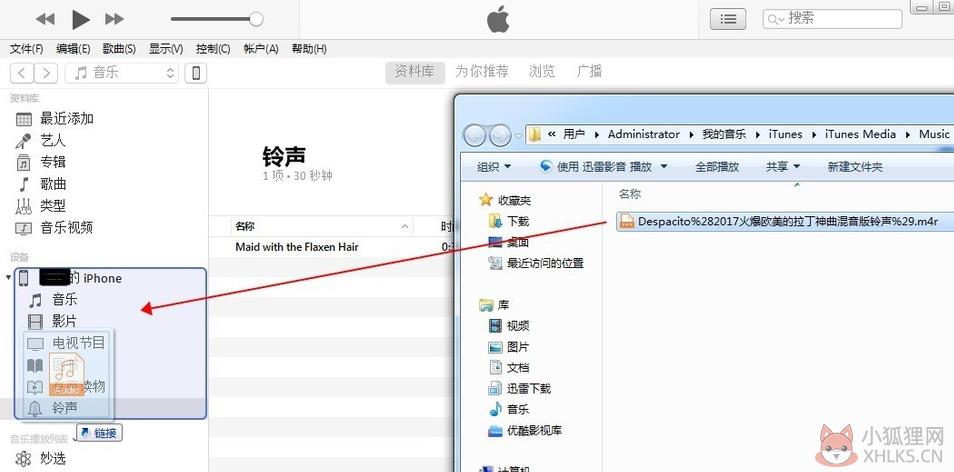Click 新建文件夹 in Explorer toolbar

855,167
